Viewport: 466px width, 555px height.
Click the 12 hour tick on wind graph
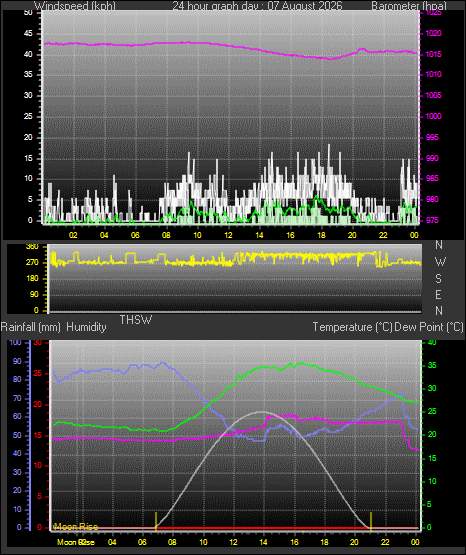228,235
